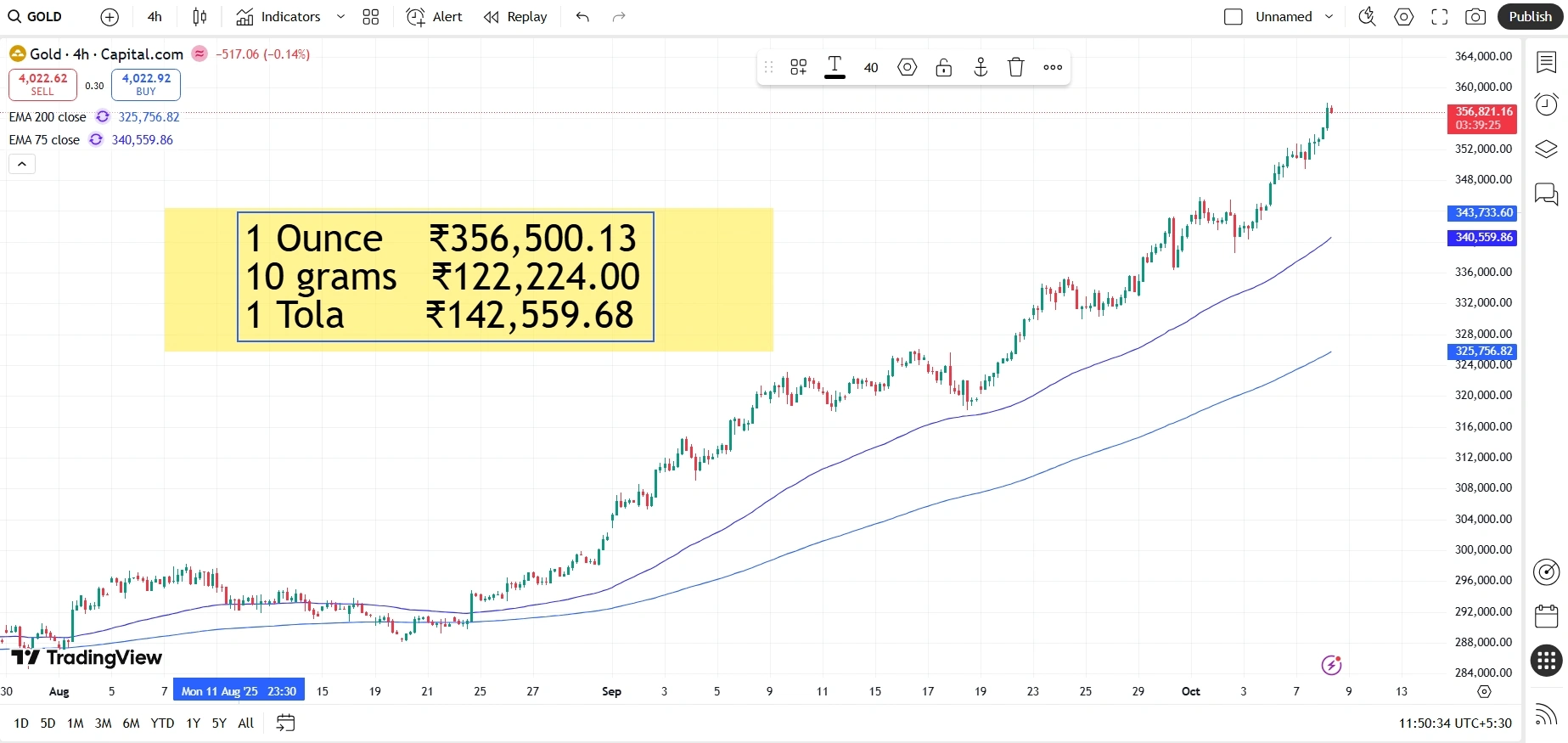Expand the Indicators favorites dropdown arrow
The height and width of the screenshot is (743, 1568).
tap(340, 17)
